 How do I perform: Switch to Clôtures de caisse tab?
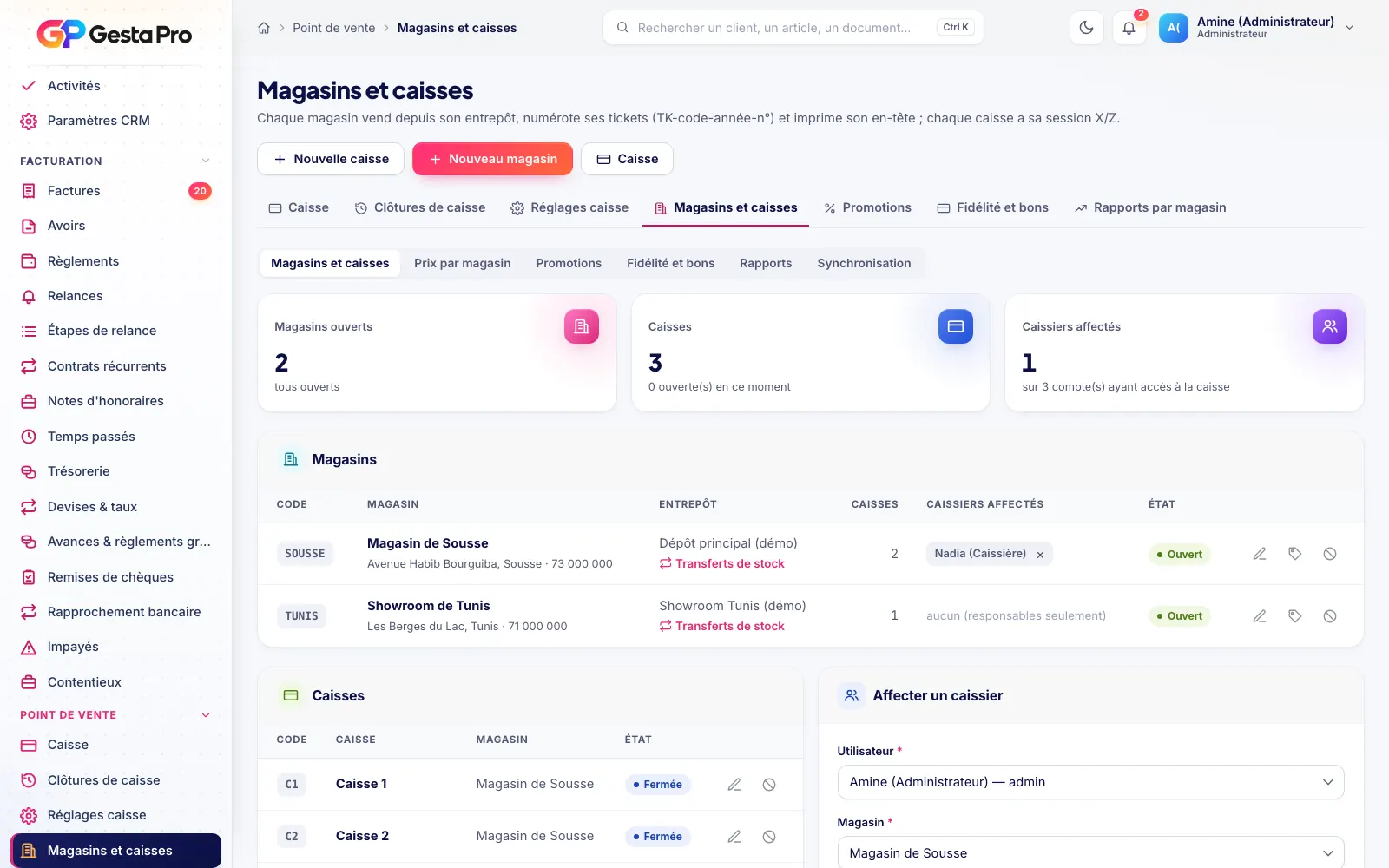(420, 207)
